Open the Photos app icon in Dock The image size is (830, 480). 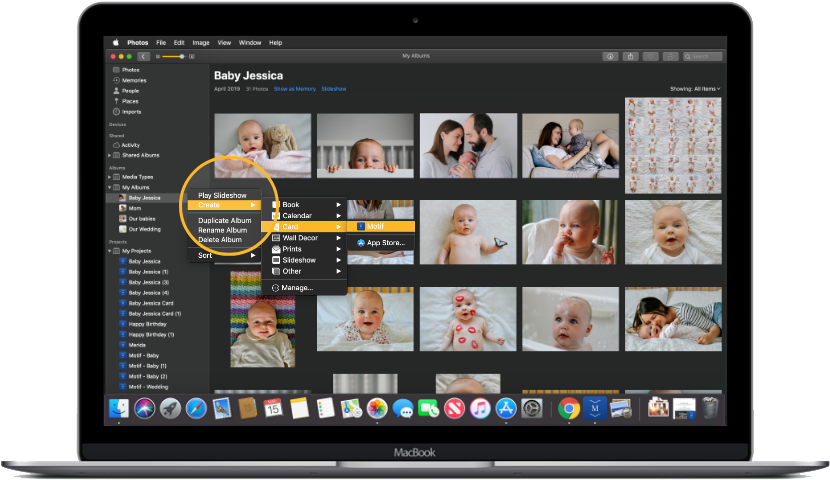[377, 409]
